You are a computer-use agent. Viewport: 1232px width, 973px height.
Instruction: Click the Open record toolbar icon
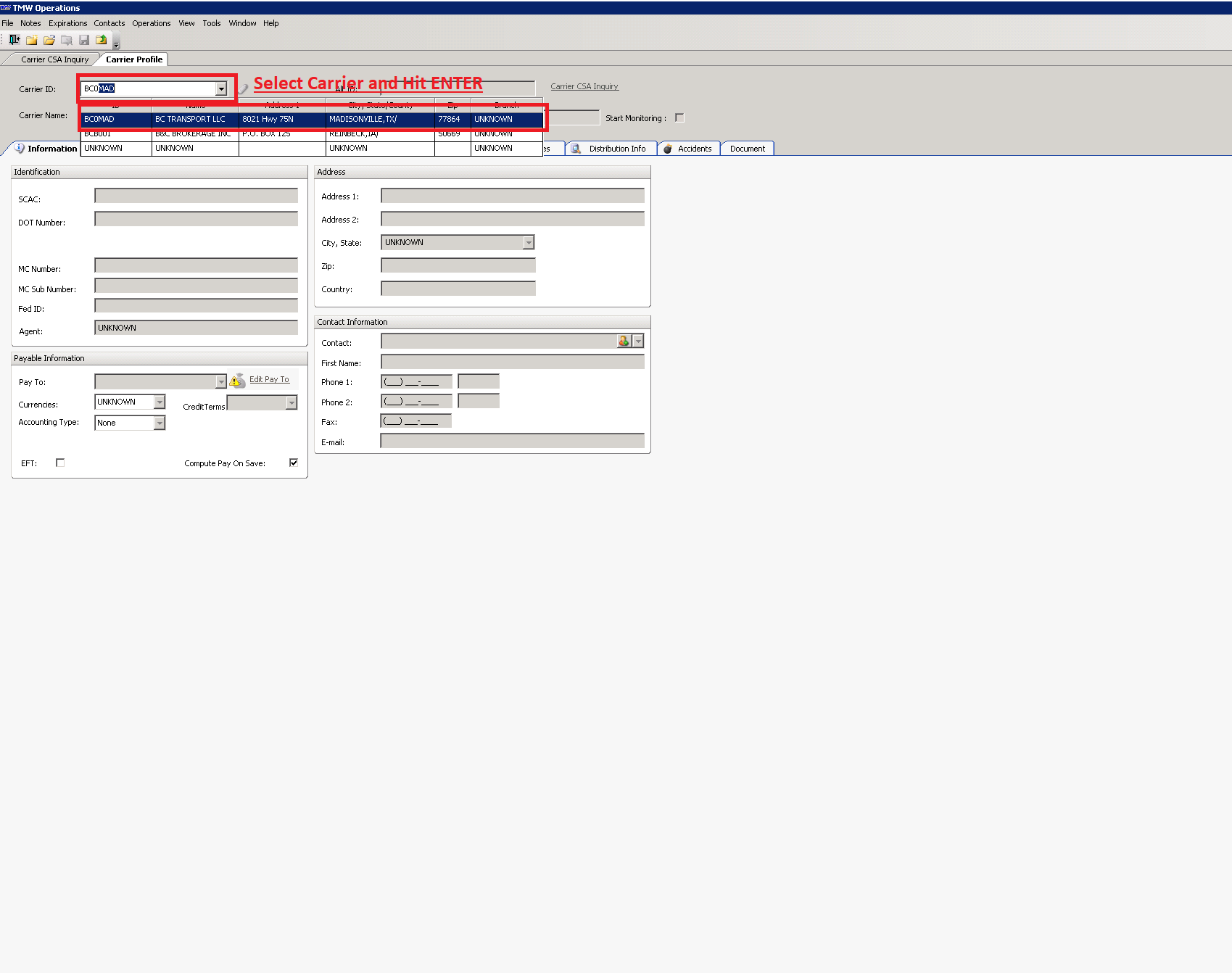click(x=49, y=40)
